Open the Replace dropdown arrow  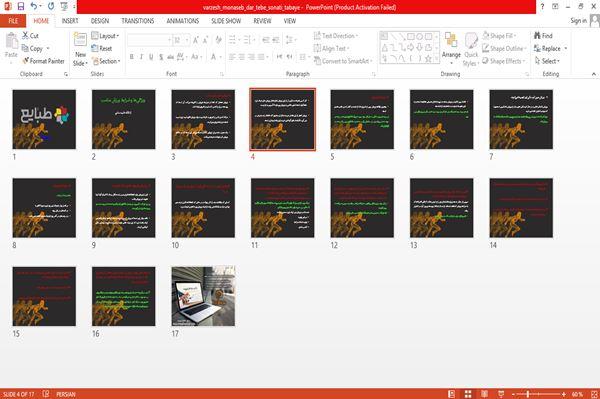[x=566, y=49]
